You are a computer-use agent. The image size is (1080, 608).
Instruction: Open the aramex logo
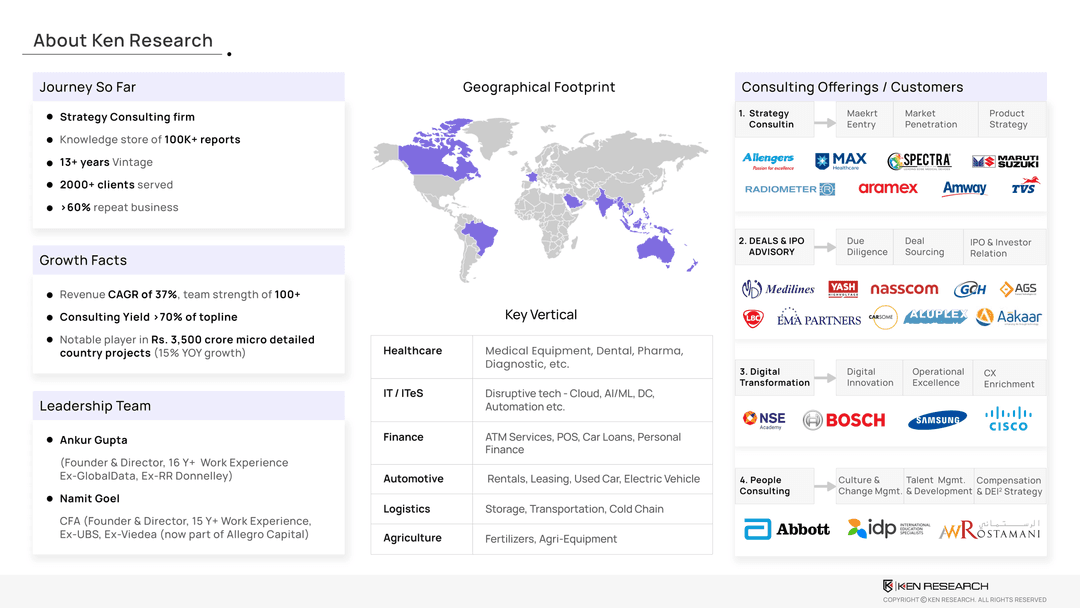(x=887, y=188)
